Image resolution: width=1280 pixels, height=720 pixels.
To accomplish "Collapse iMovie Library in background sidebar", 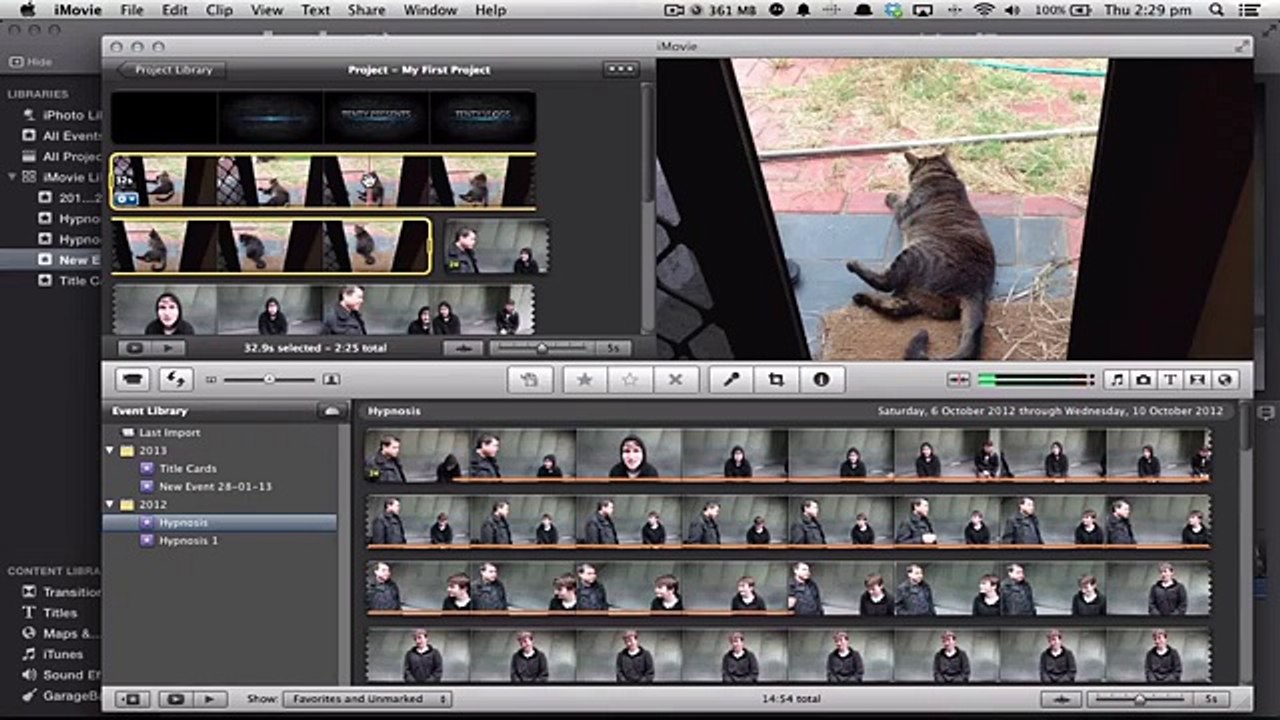I will [x=11, y=177].
